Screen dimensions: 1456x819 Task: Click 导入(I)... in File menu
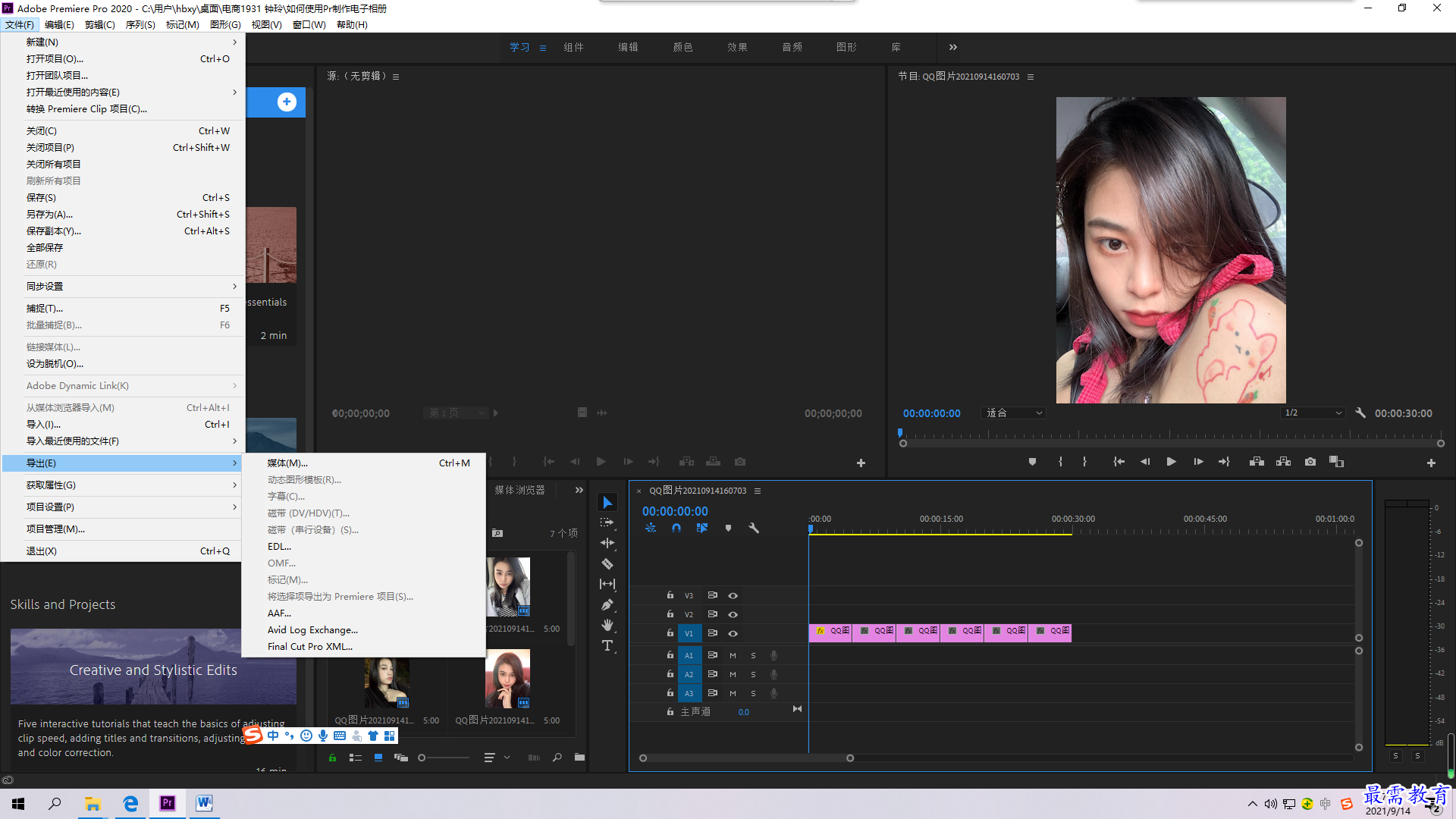123,424
